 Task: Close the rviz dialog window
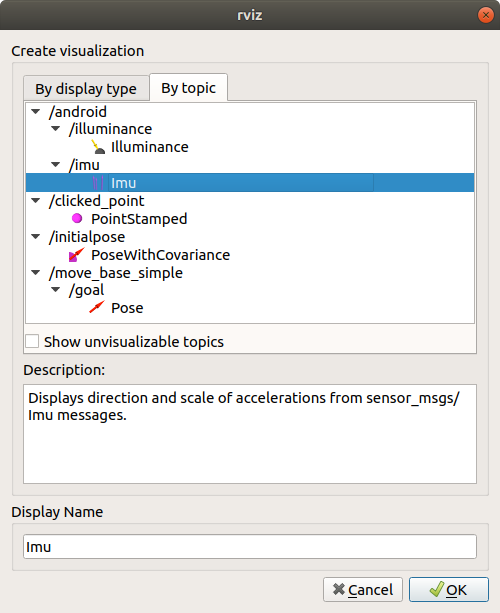[486, 15]
